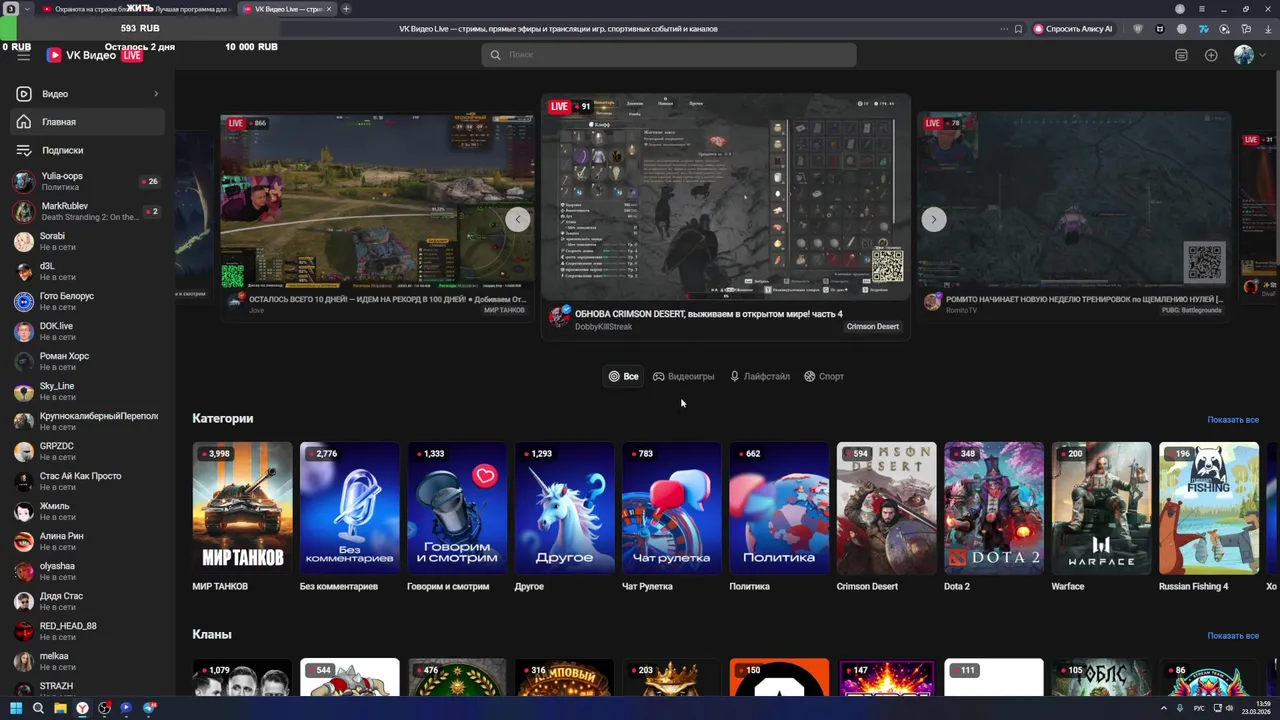Image resolution: width=1280 pixels, height=720 pixels.
Task: Open Алина Рин channel in the sidebar
Action: point(88,541)
